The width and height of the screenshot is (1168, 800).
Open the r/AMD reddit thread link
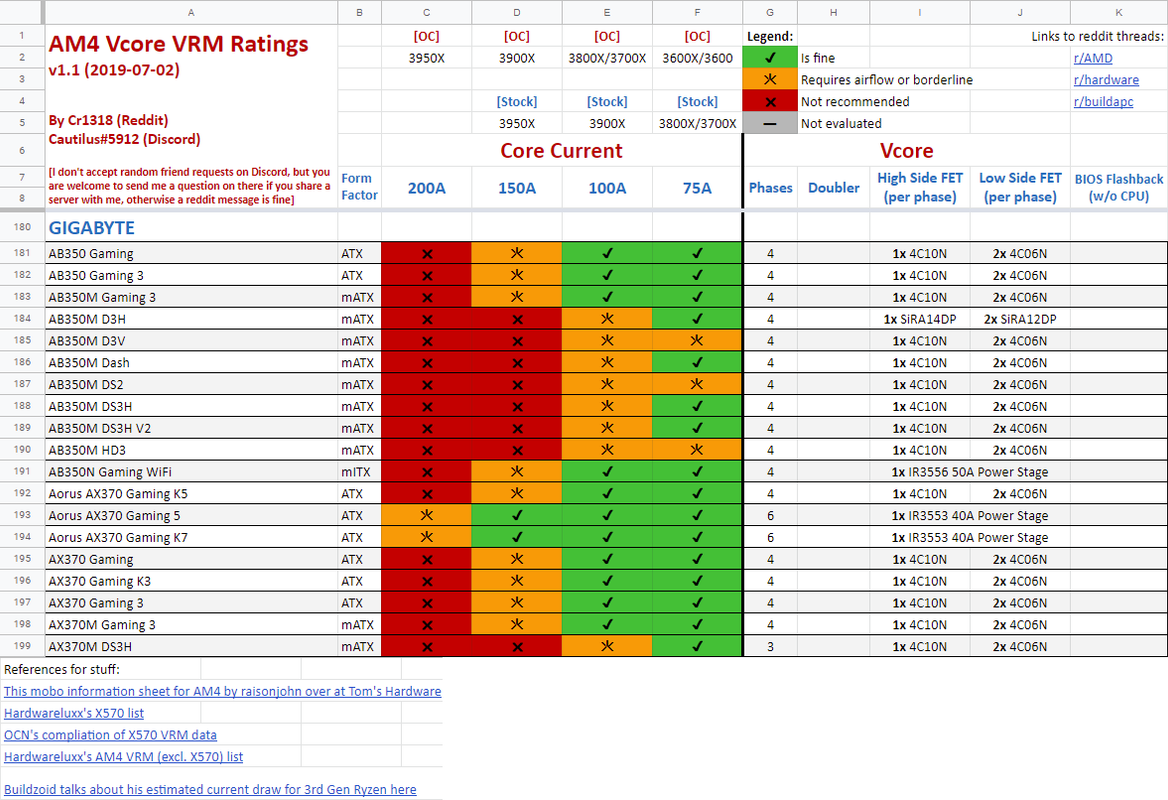[x=1093, y=58]
